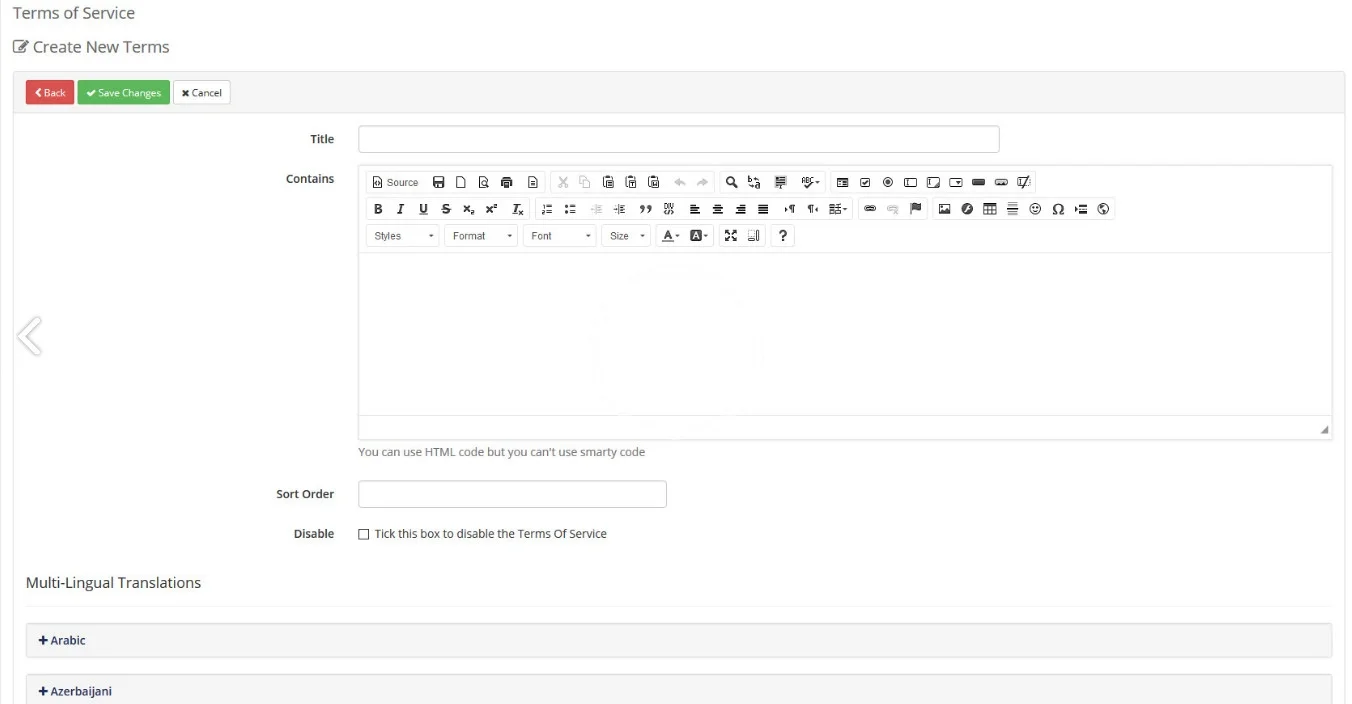
Task: Click the Italic formatting icon
Action: pyautogui.click(x=400, y=209)
